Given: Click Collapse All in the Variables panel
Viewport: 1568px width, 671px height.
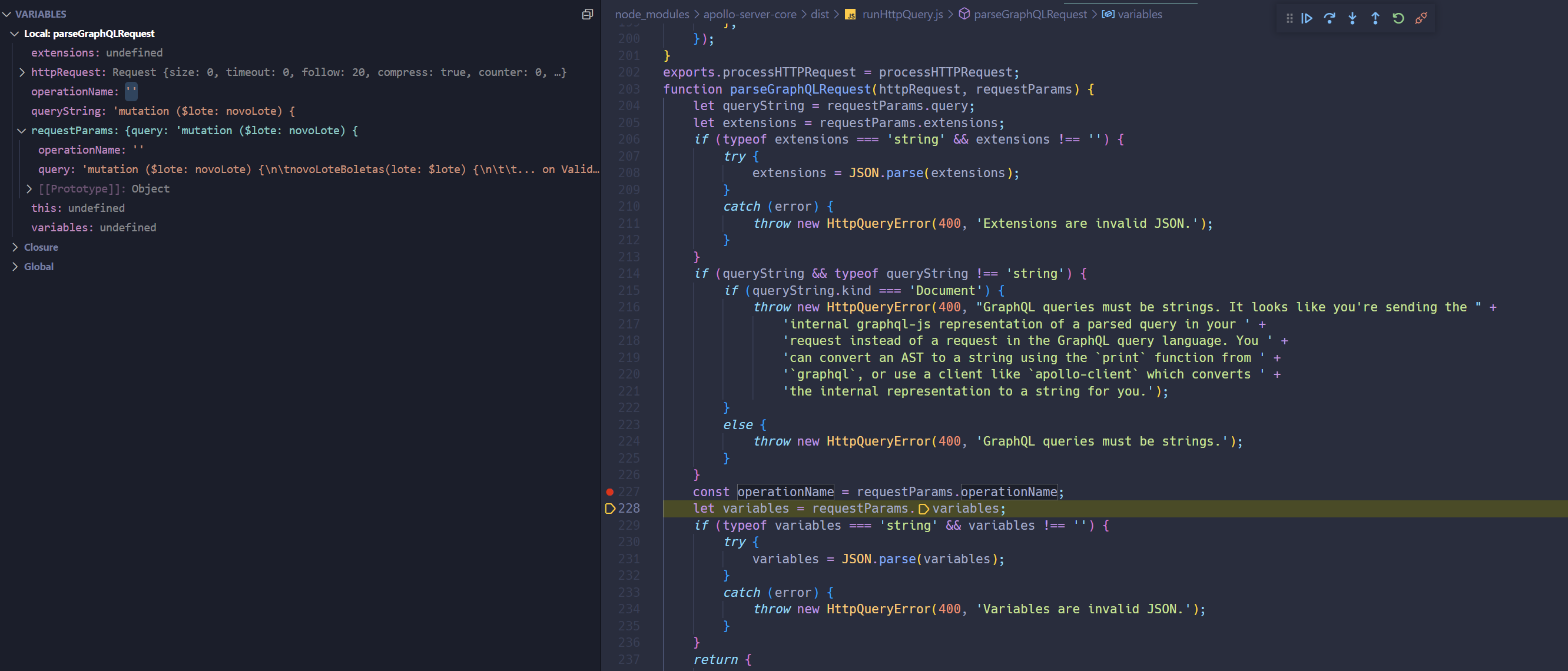Looking at the screenshot, I should 587,14.
